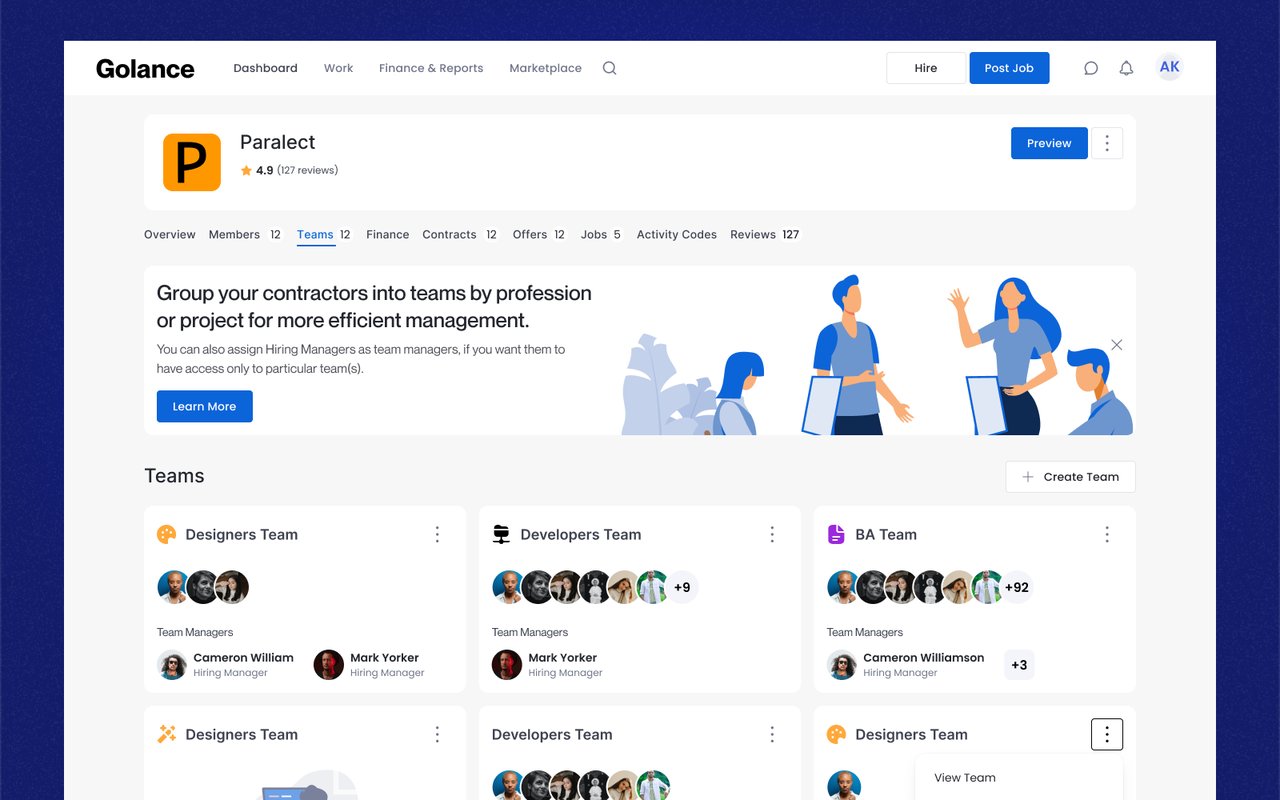Click the BA Team document icon
The width and height of the screenshot is (1280, 800).
click(836, 535)
